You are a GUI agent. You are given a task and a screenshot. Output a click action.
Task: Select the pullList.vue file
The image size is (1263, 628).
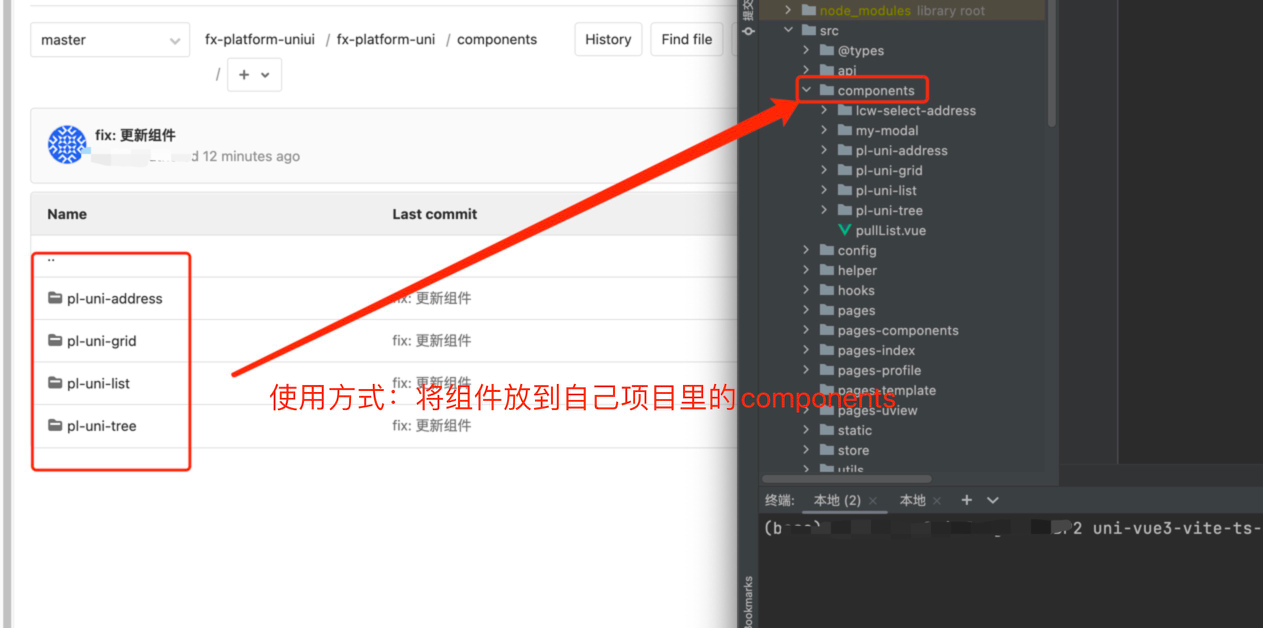[x=890, y=231]
